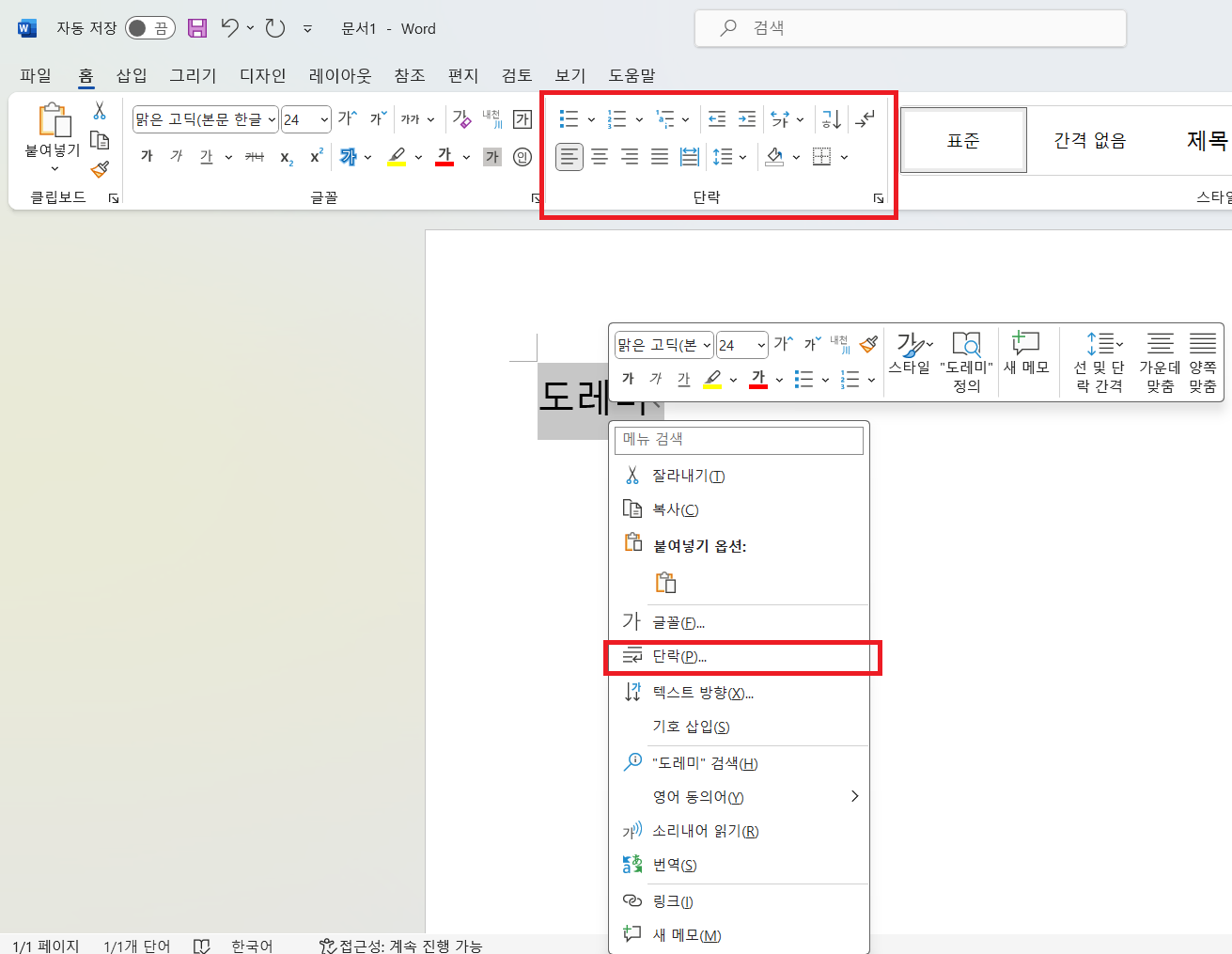1232x954 pixels.
Task: Open line spacing dropdown in ribbon
Action: 742,157
